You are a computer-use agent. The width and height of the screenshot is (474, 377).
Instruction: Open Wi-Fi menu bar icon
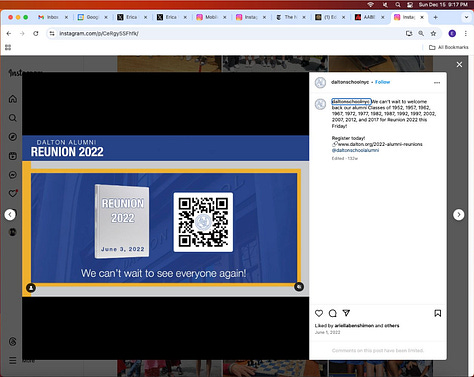tap(370, 5)
